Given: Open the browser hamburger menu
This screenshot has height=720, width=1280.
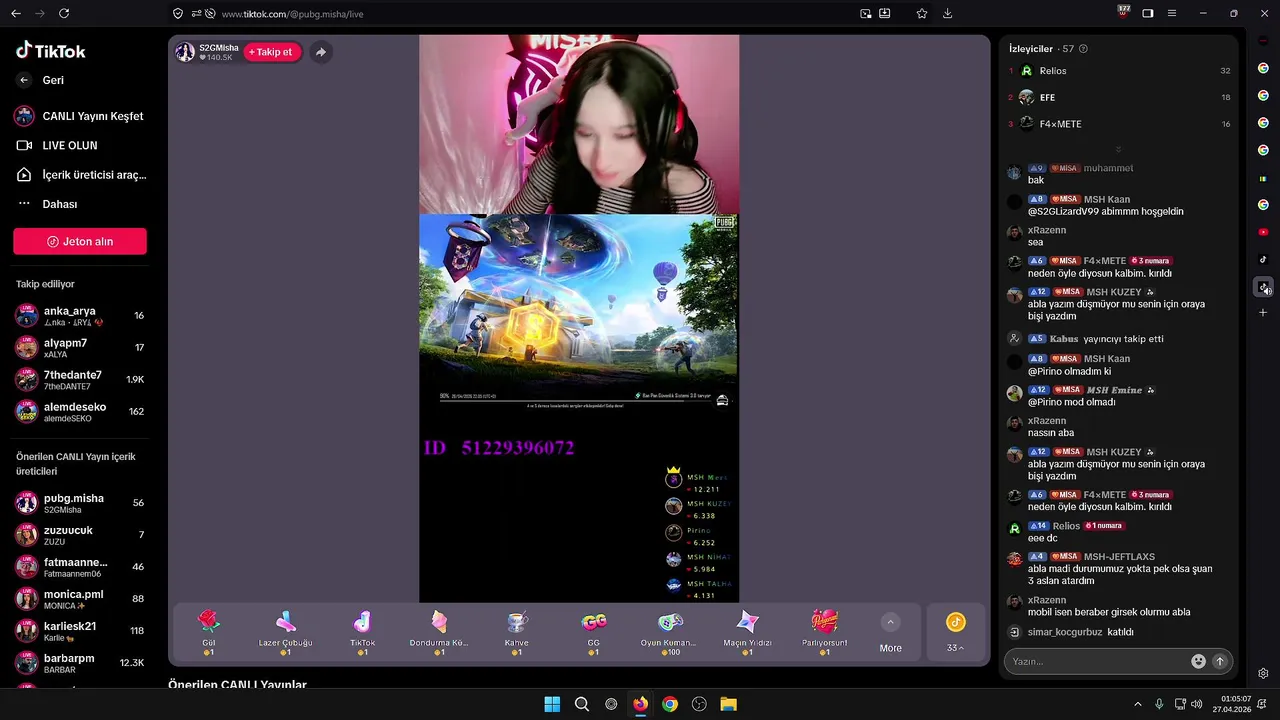Looking at the screenshot, I should pos(1172,13).
